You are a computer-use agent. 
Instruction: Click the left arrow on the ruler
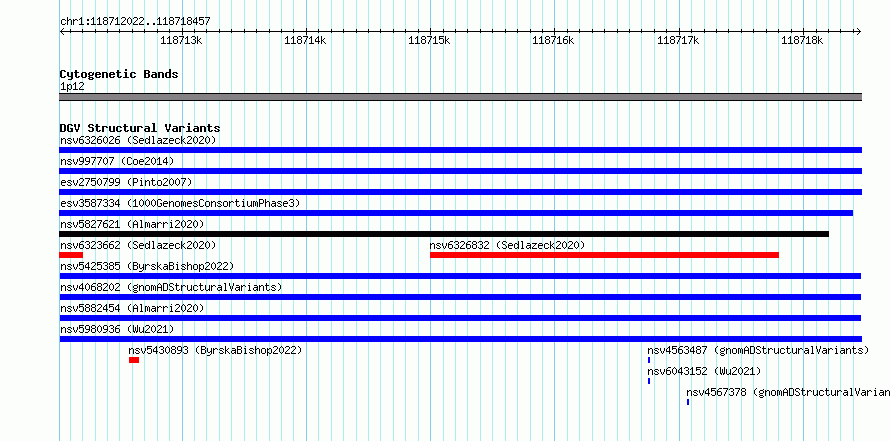pos(63,31)
